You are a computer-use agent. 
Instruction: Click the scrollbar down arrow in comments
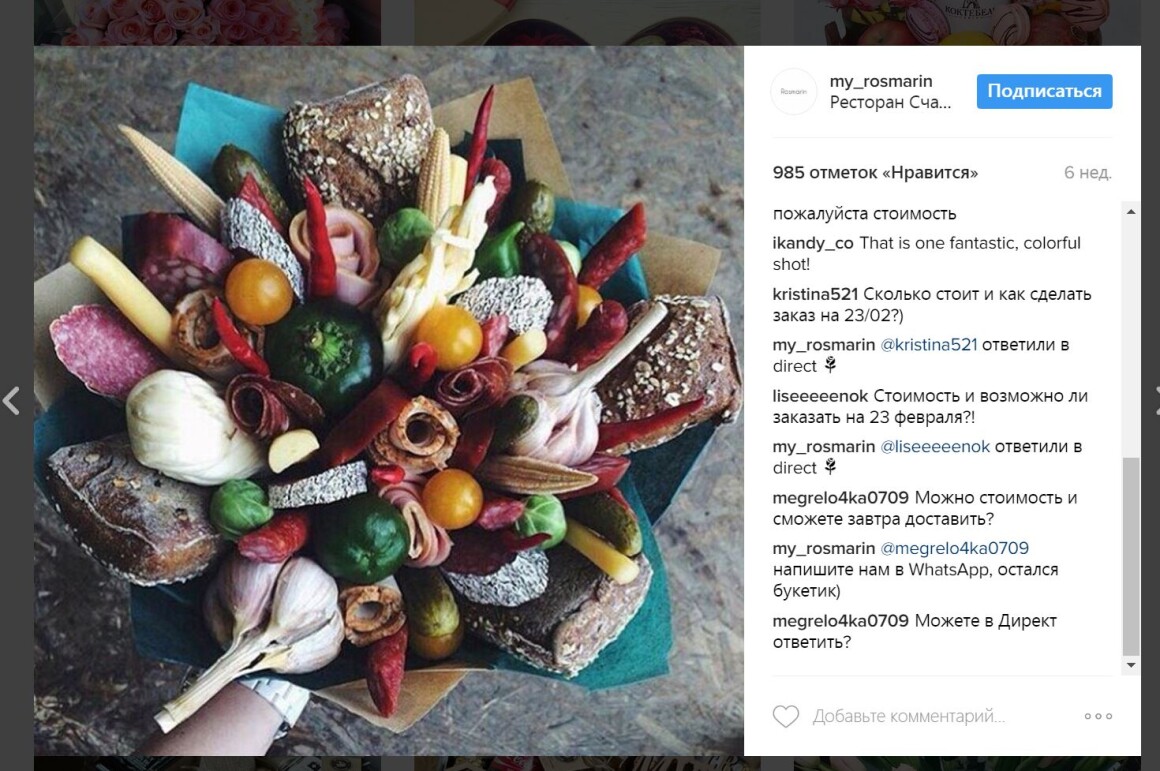point(1130,665)
